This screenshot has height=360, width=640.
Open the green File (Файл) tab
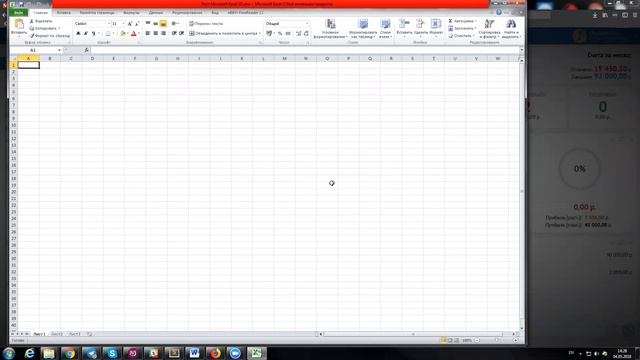tap(18, 13)
